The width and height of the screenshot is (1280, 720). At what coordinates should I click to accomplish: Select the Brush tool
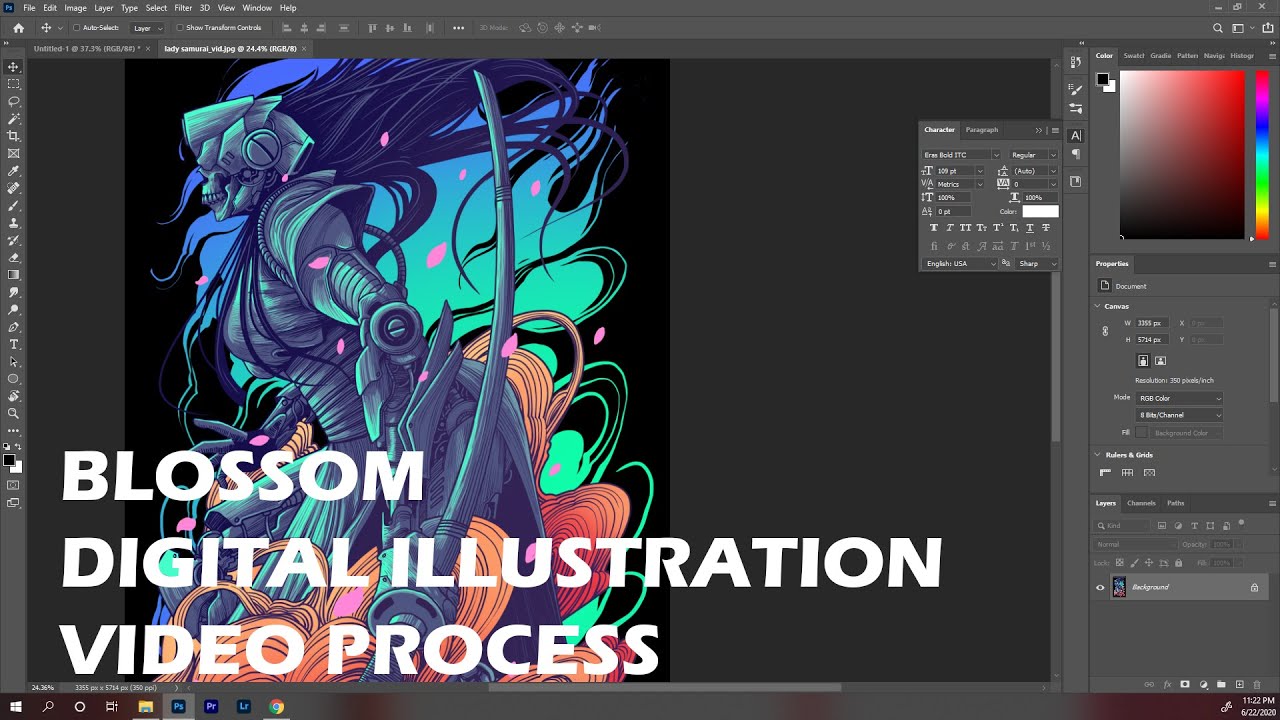point(13,206)
